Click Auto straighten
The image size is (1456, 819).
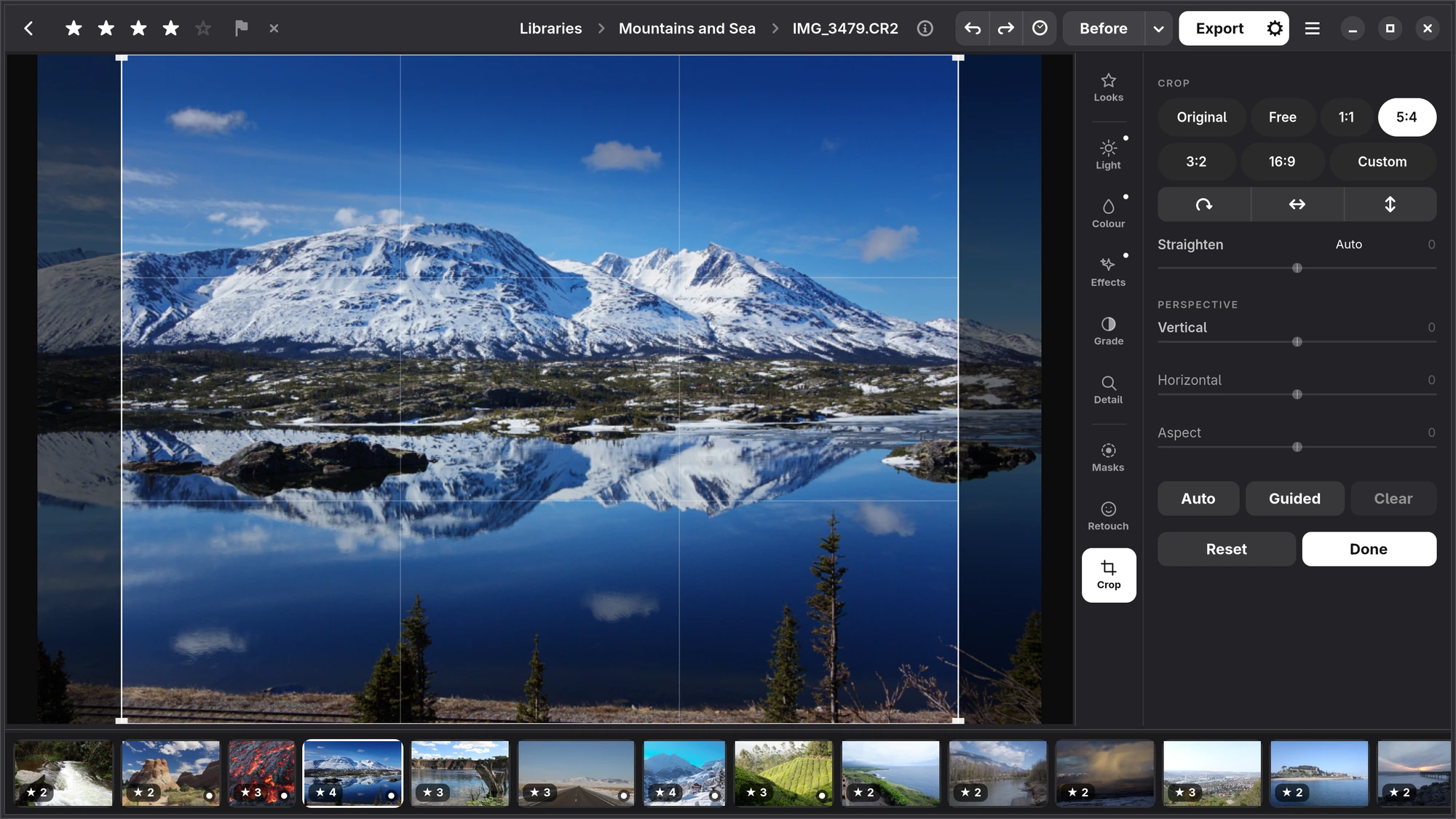pyautogui.click(x=1348, y=245)
